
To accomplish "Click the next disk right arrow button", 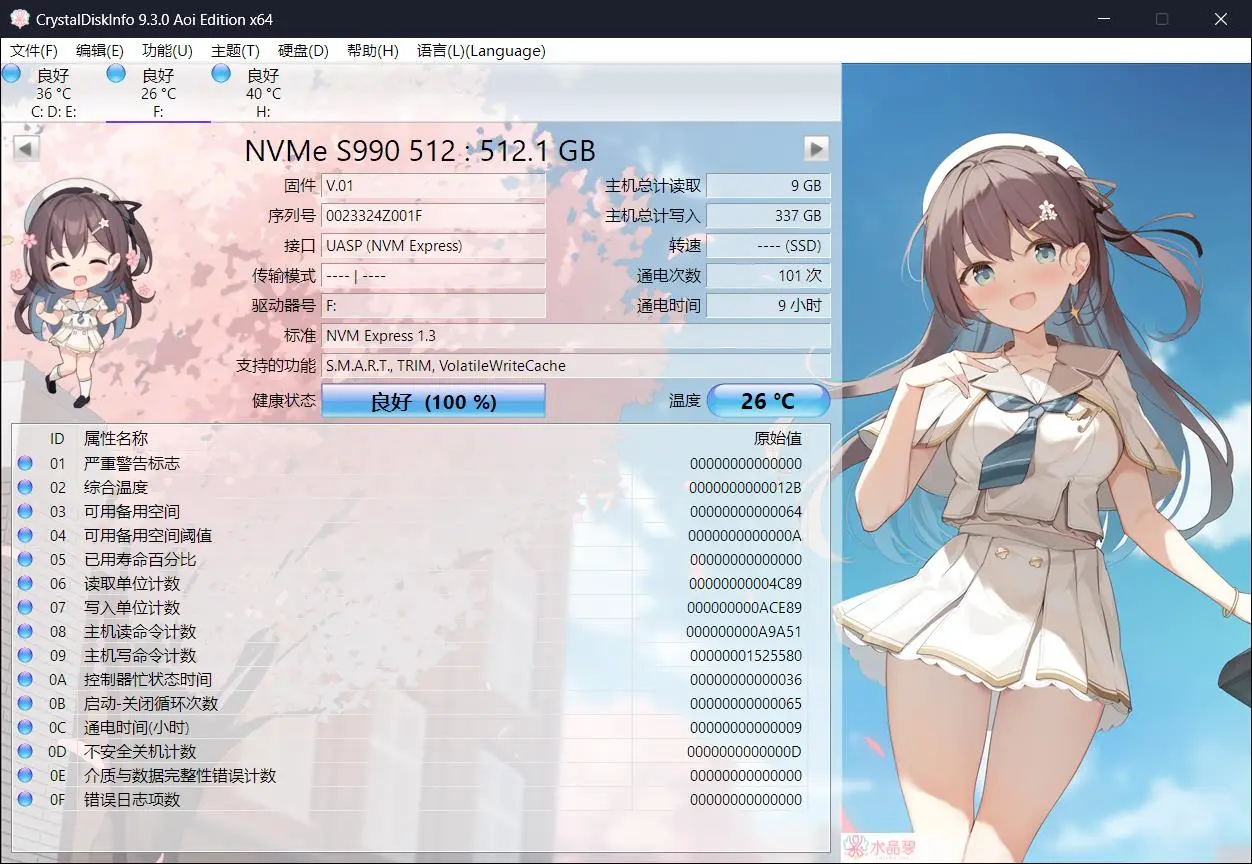I will coord(817,149).
